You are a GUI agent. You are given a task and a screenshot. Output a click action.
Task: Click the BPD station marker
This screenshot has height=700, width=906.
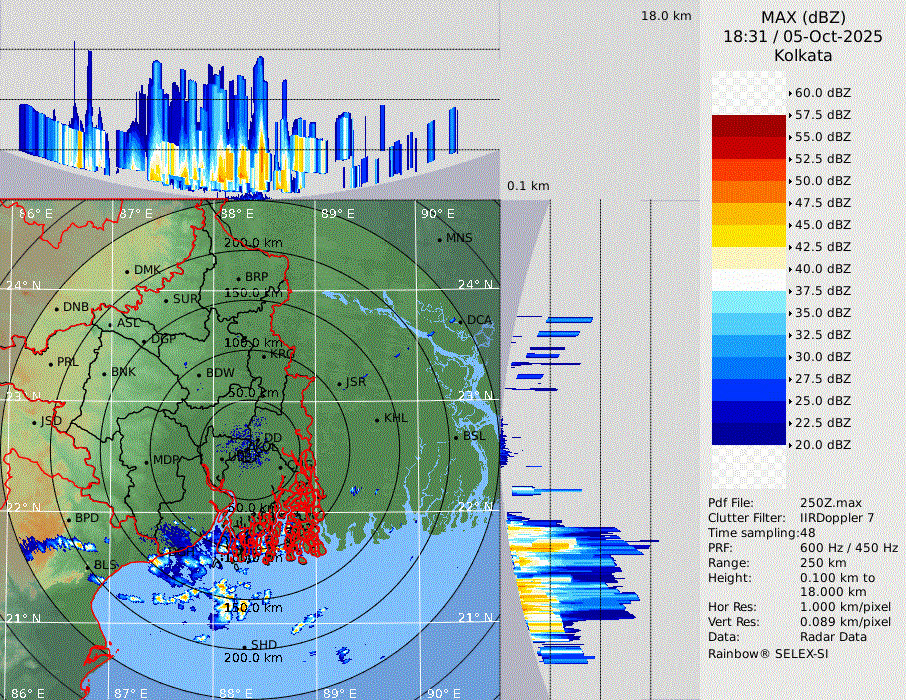pyautogui.click(x=69, y=520)
